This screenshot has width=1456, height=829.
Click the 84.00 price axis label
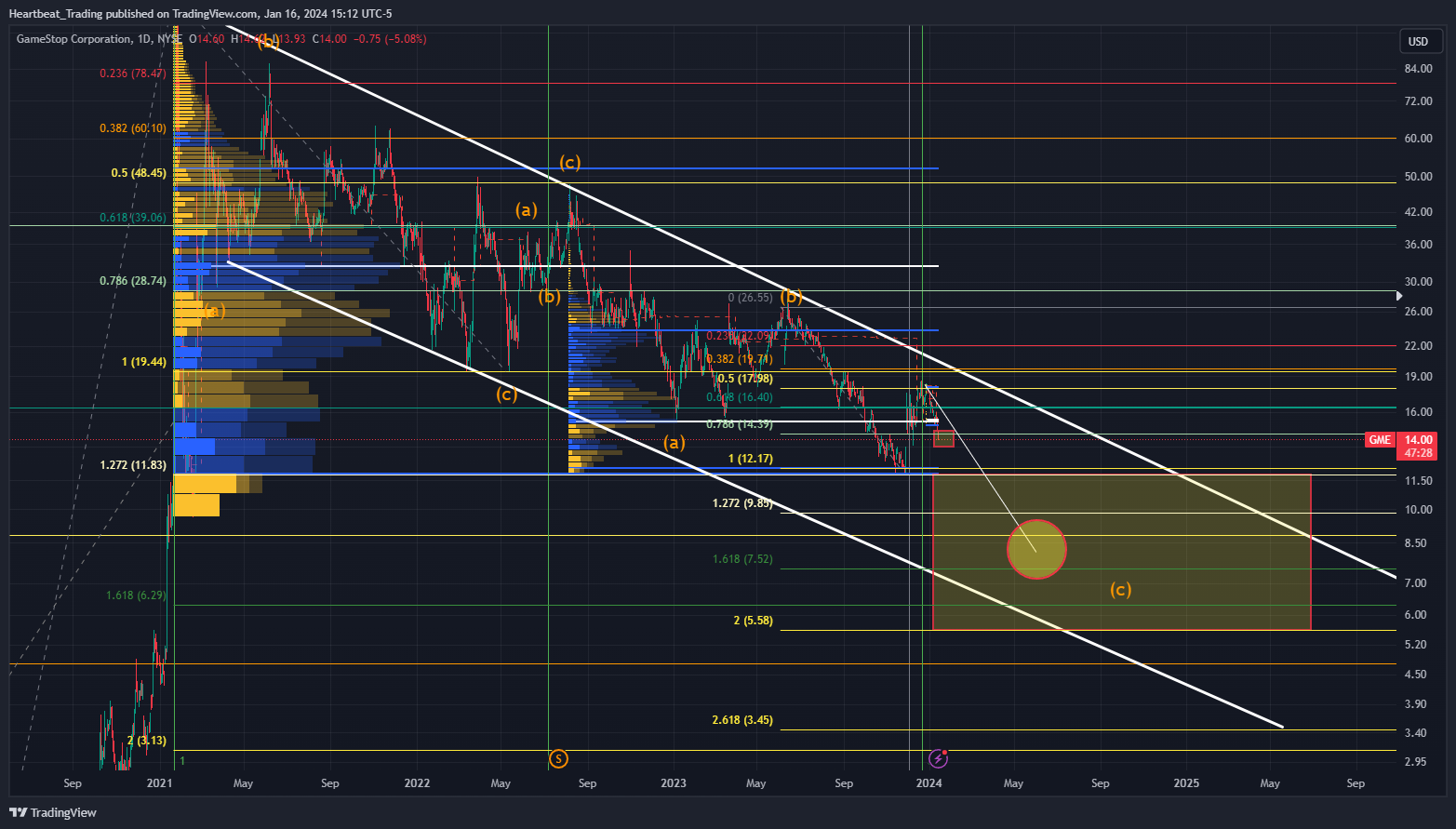[x=1418, y=69]
